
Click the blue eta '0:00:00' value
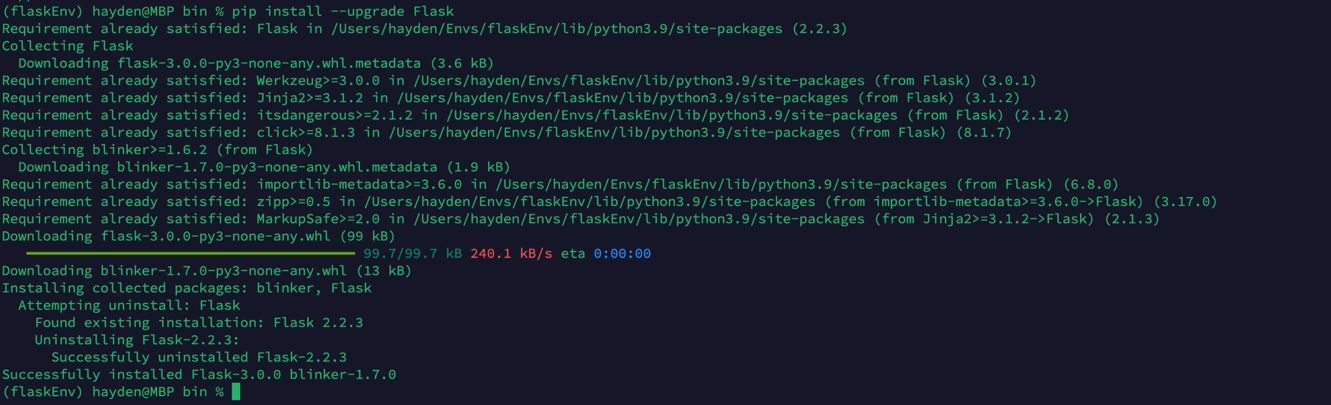(622, 254)
